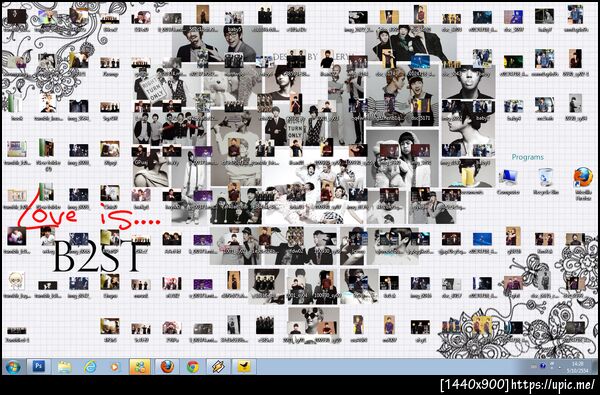Select the Mozilla Firefox desktop shortcut
The width and height of the screenshot is (600, 395).
pyautogui.click(x=583, y=183)
